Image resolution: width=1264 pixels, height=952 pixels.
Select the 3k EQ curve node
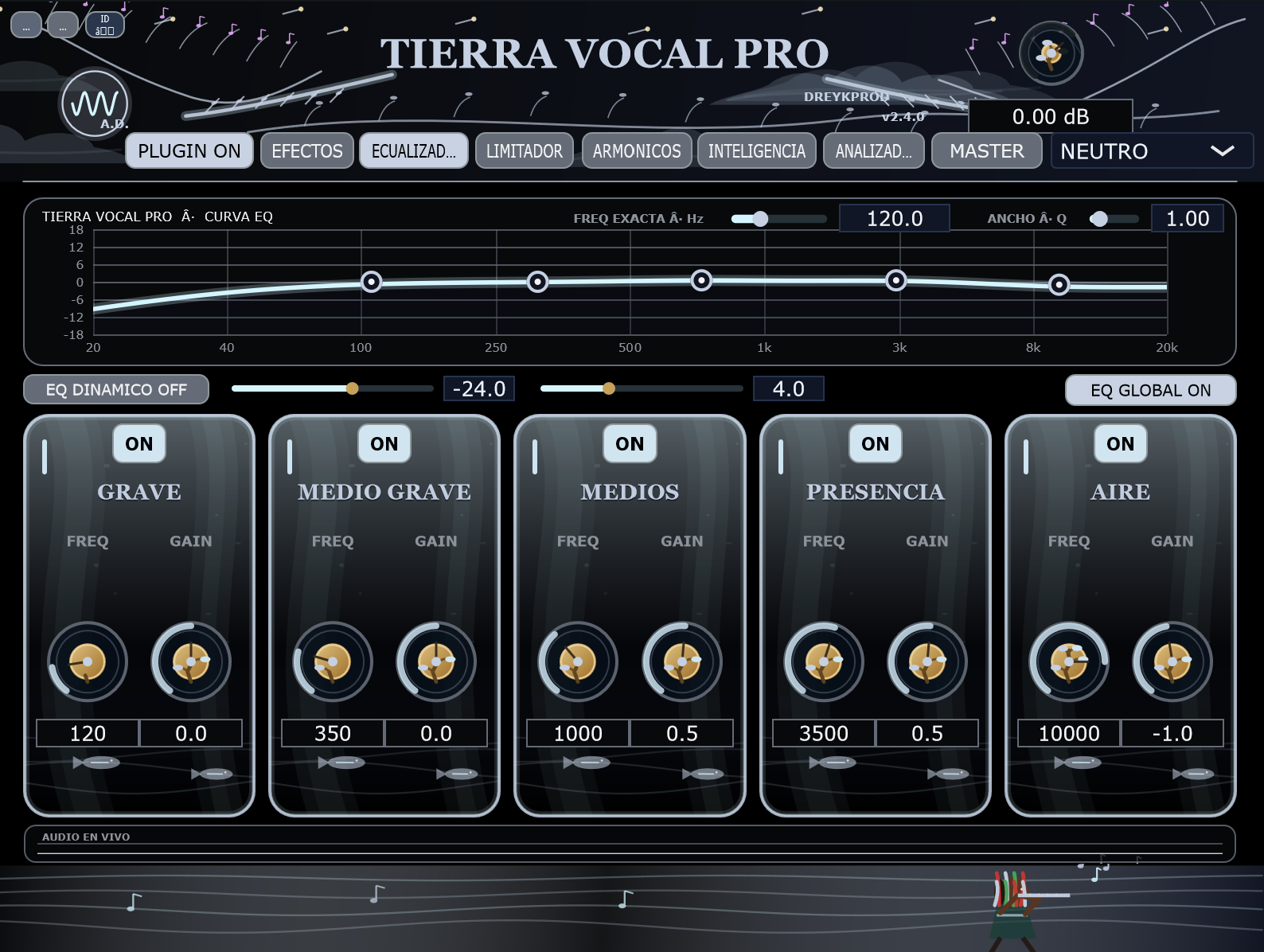(x=896, y=280)
